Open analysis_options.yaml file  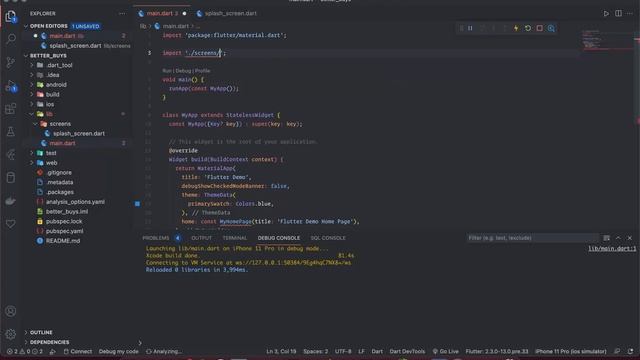[75, 202]
